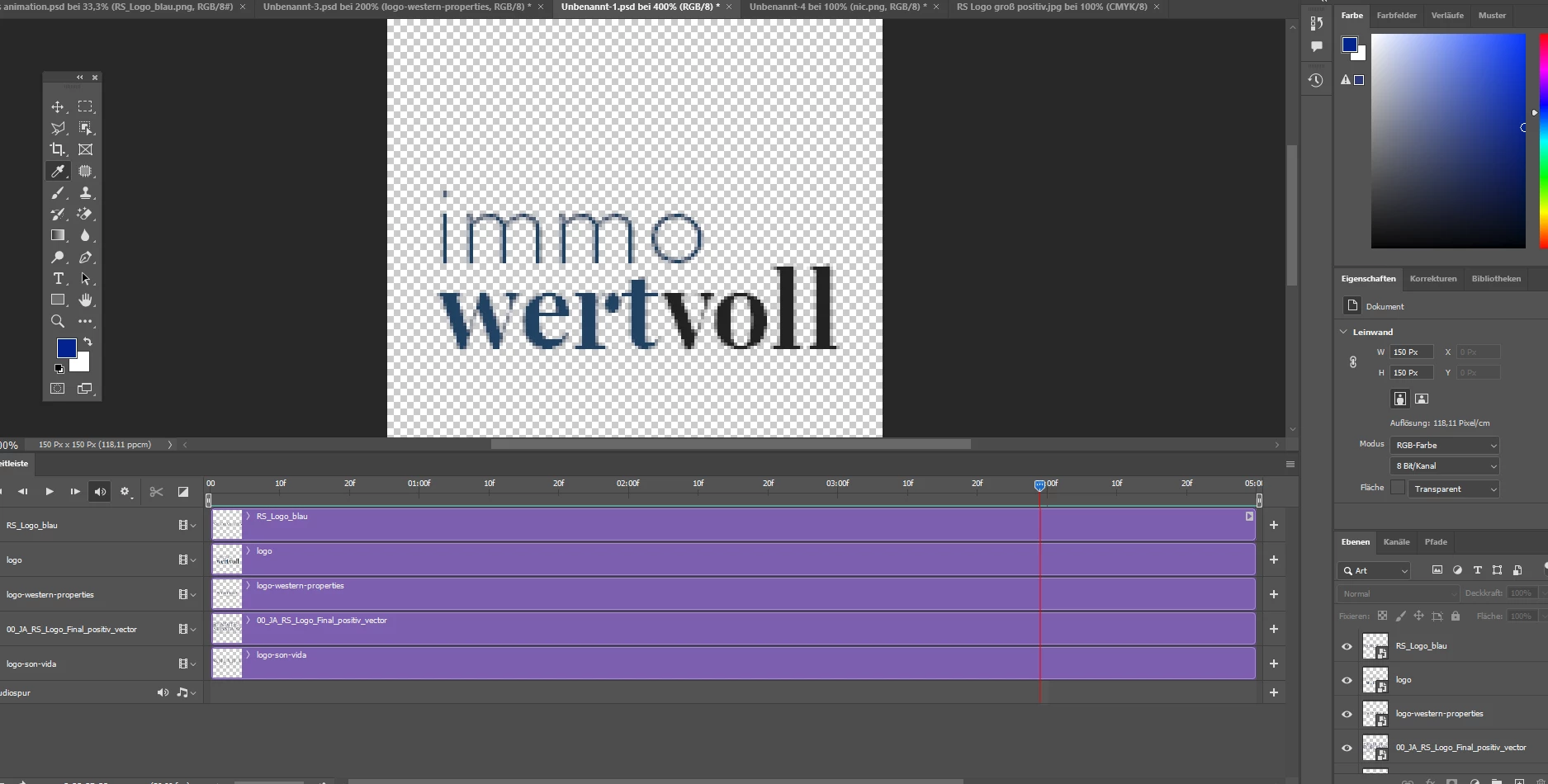Open the Verläufe tab
Screen dimensions: 1548x784
1447,16
